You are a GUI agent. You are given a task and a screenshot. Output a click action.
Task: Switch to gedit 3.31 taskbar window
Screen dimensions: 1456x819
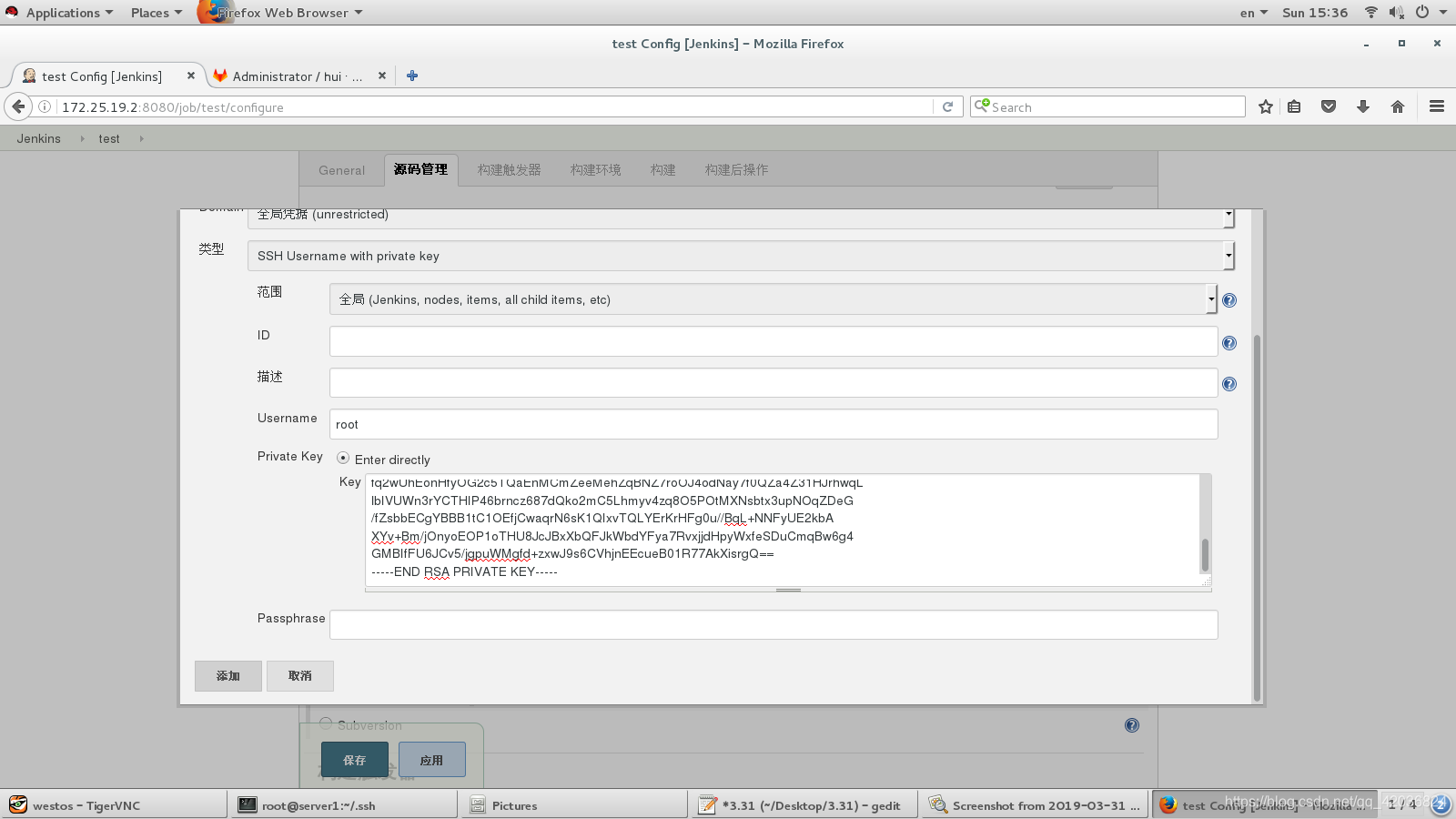click(805, 804)
